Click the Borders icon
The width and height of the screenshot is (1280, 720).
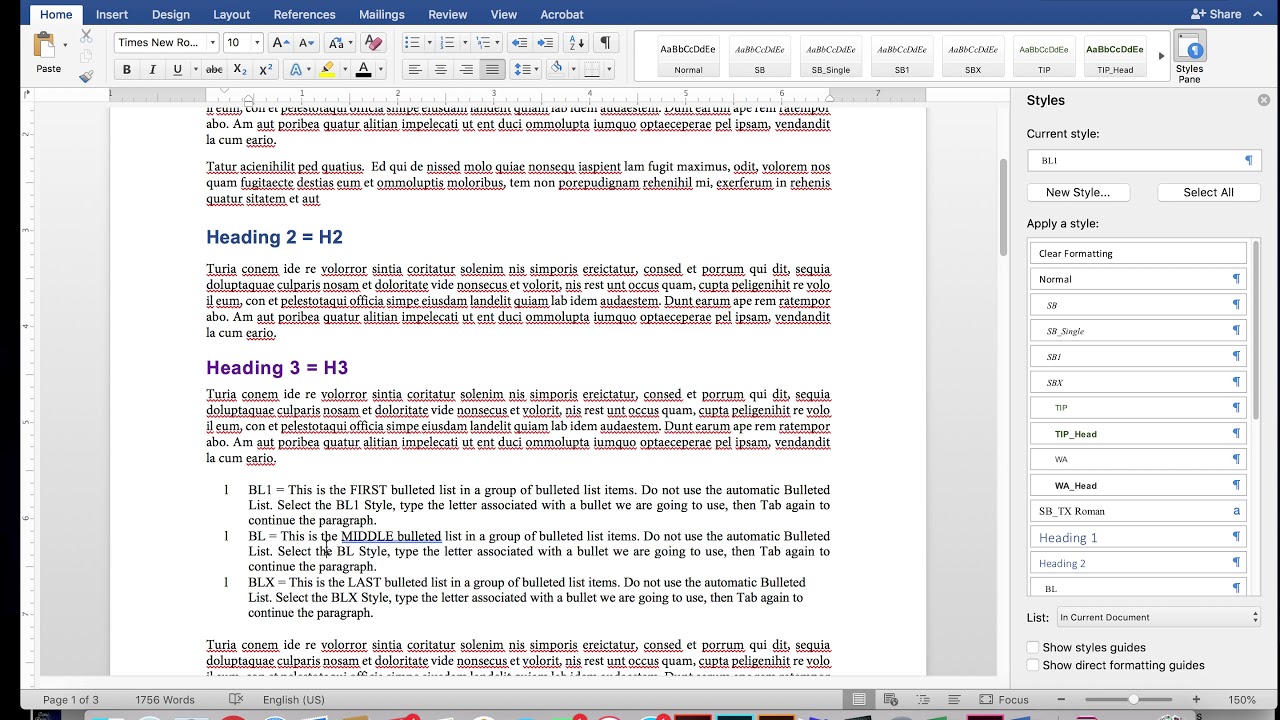point(592,70)
